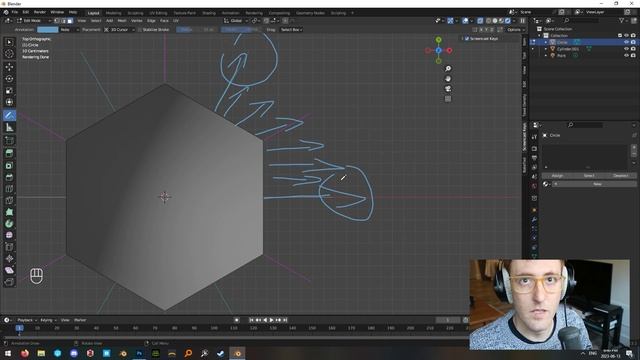
Task: Switch perspective/orthographic grid gizmo
Action: point(448,99)
